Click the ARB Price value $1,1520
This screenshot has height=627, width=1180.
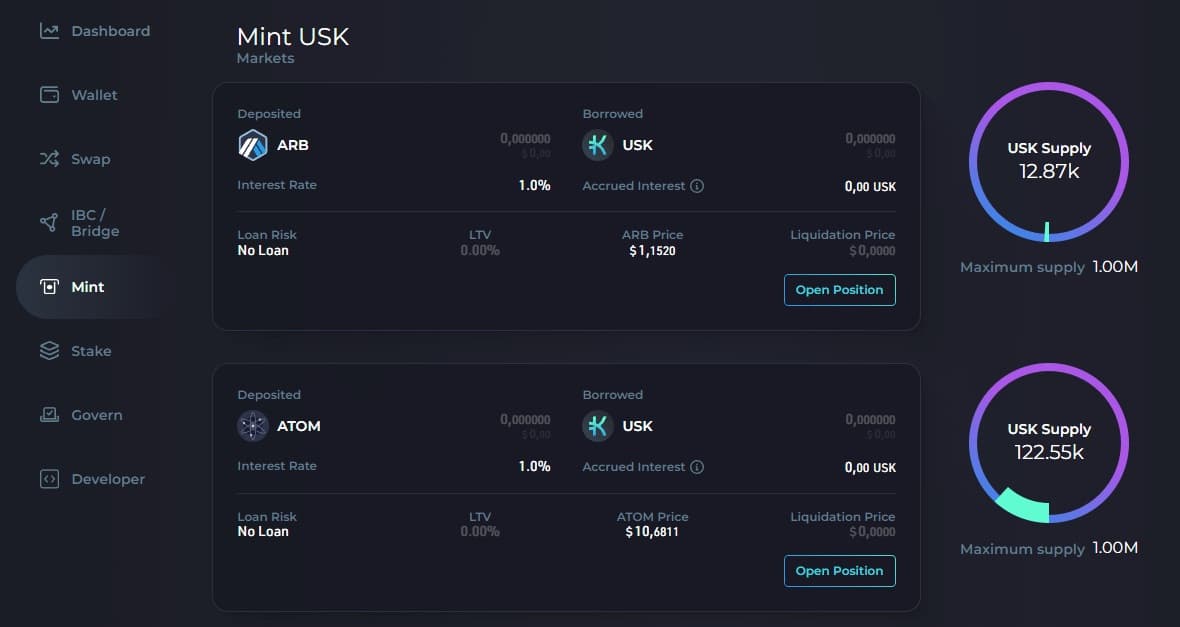[652, 251]
